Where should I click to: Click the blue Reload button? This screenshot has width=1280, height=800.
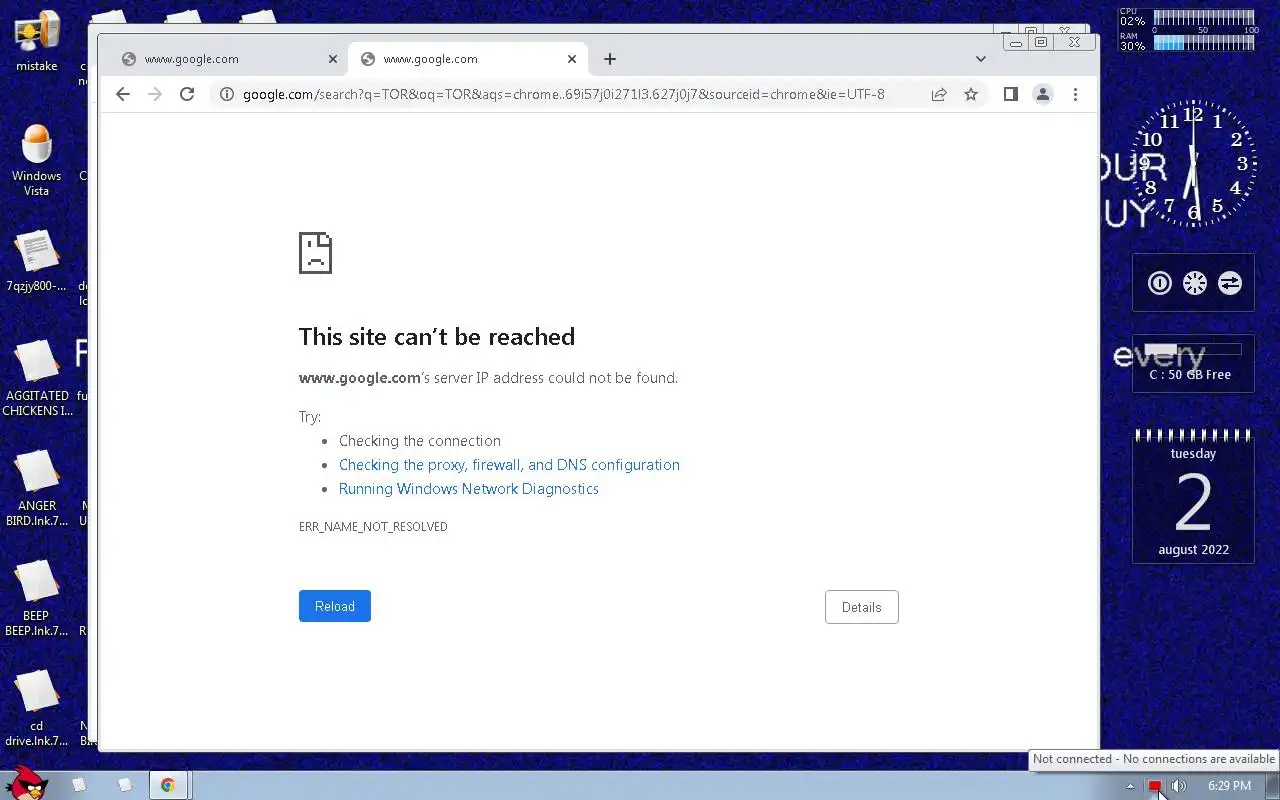335,606
